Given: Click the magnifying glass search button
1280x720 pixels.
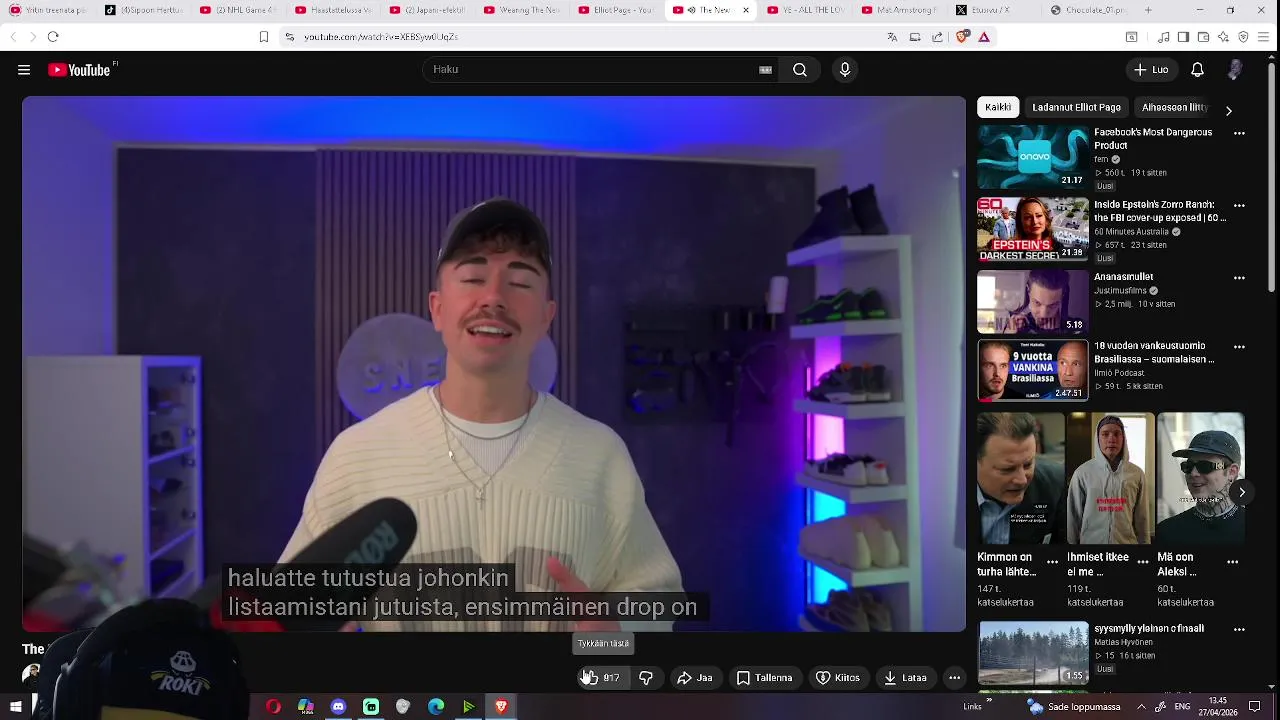Looking at the screenshot, I should (x=800, y=69).
